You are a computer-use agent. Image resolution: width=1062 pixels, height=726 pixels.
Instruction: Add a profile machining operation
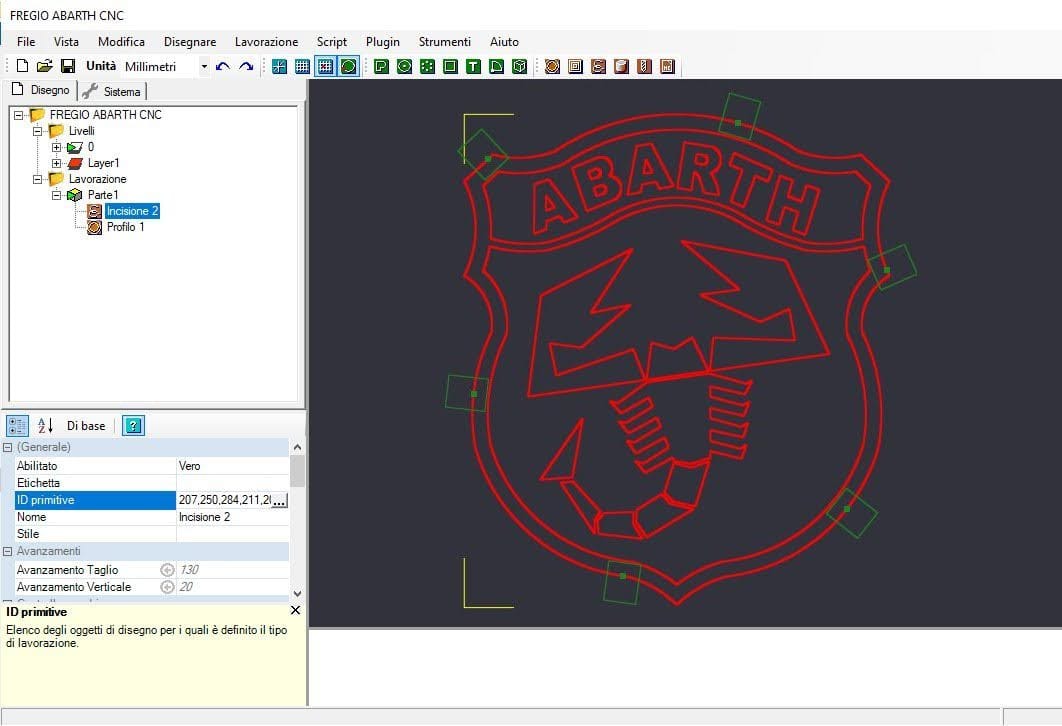point(552,66)
